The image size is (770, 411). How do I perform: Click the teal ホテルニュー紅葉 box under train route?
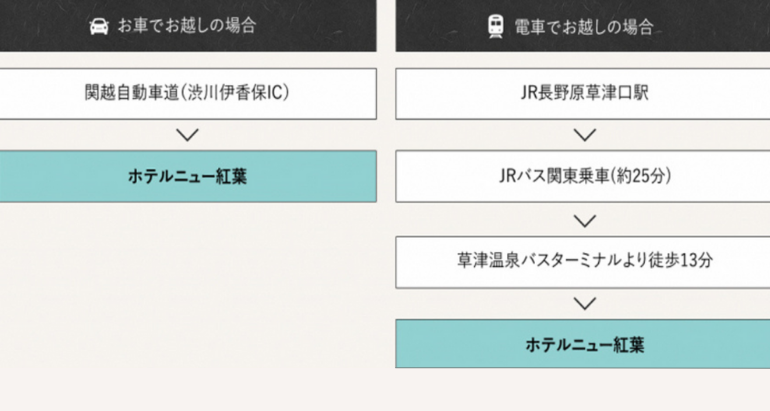point(585,345)
